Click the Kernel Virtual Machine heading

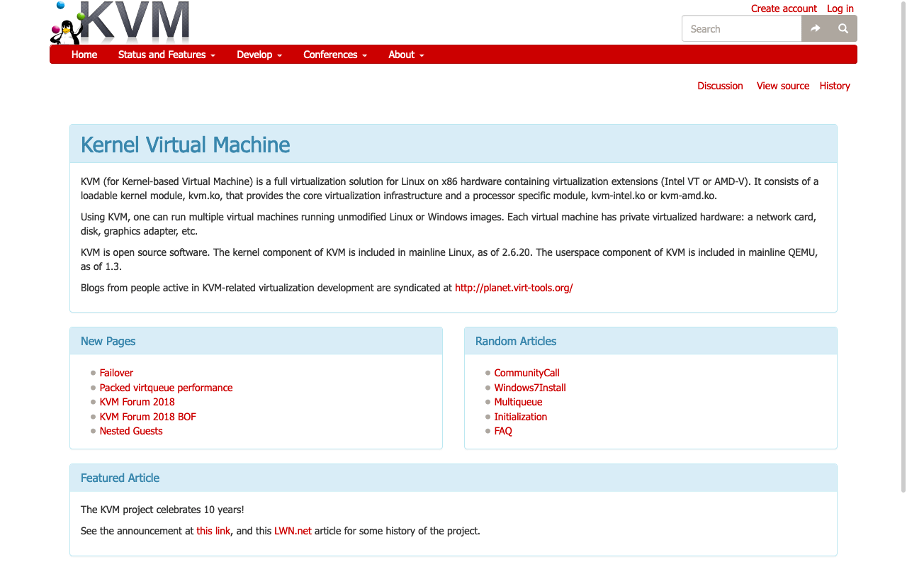185,145
